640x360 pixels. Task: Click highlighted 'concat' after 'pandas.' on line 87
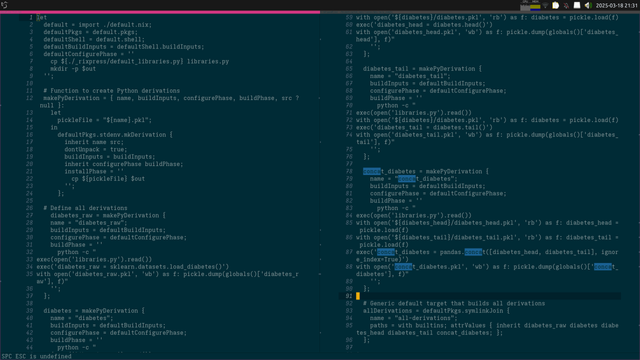coord(473,253)
